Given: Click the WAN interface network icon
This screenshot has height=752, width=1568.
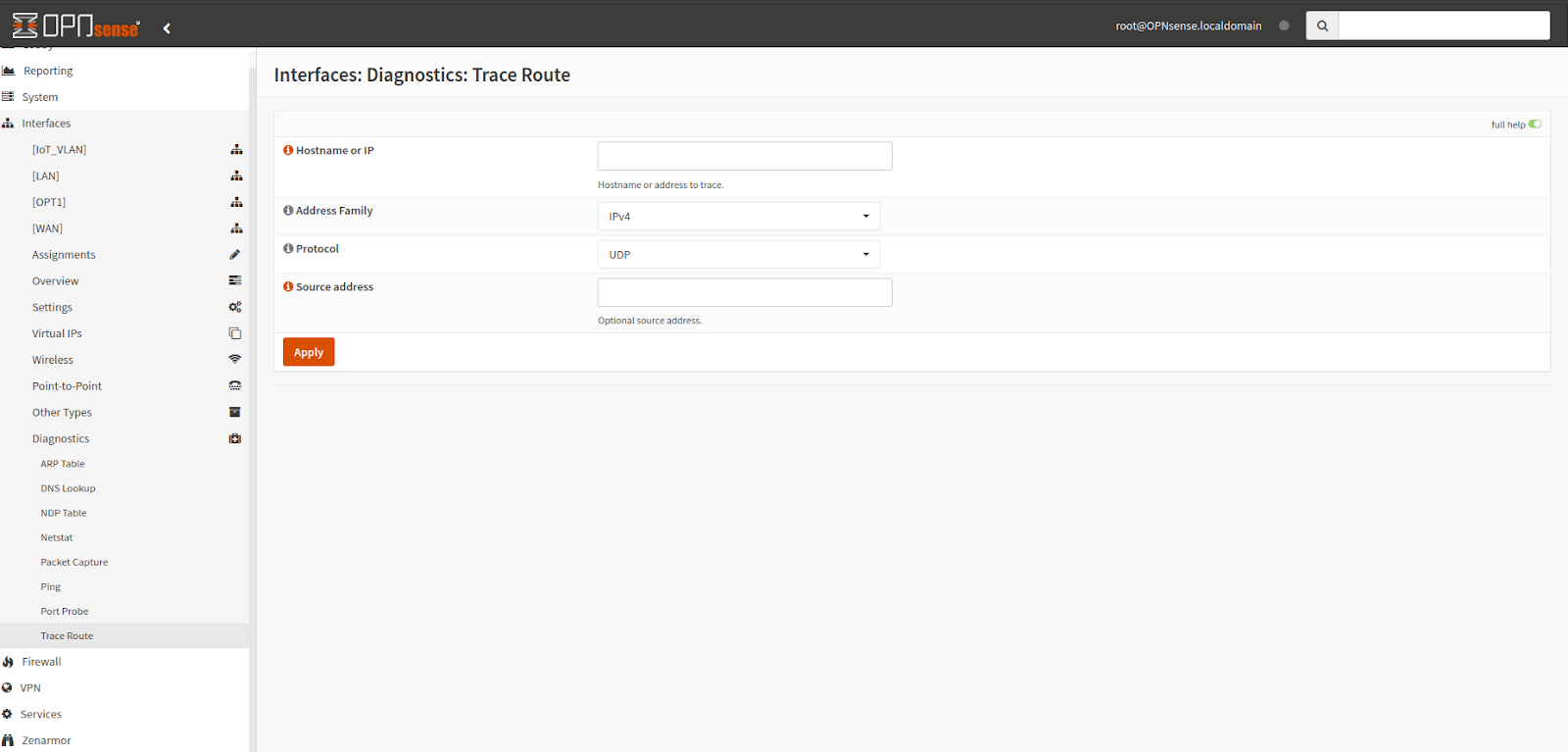Looking at the screenshot, I should [236, 228].
